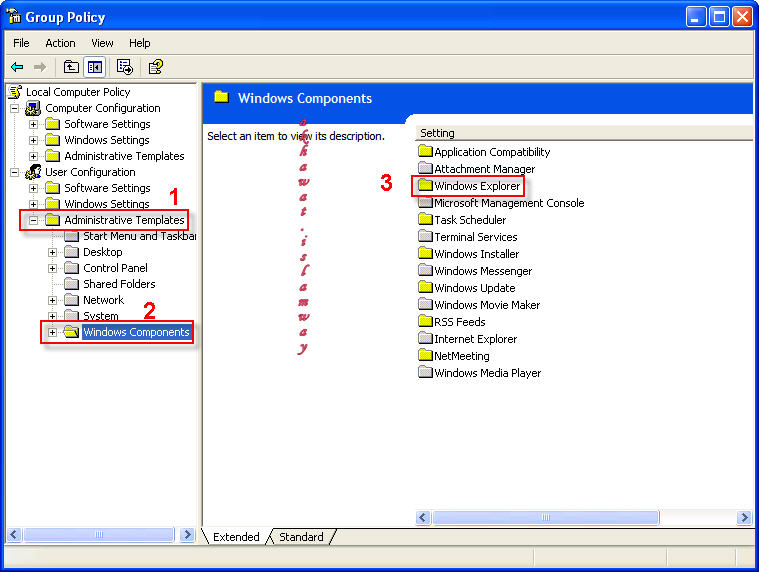Click the Group Policy title bar icon
This screenshot has width=759, height=572.
point(14,16)
